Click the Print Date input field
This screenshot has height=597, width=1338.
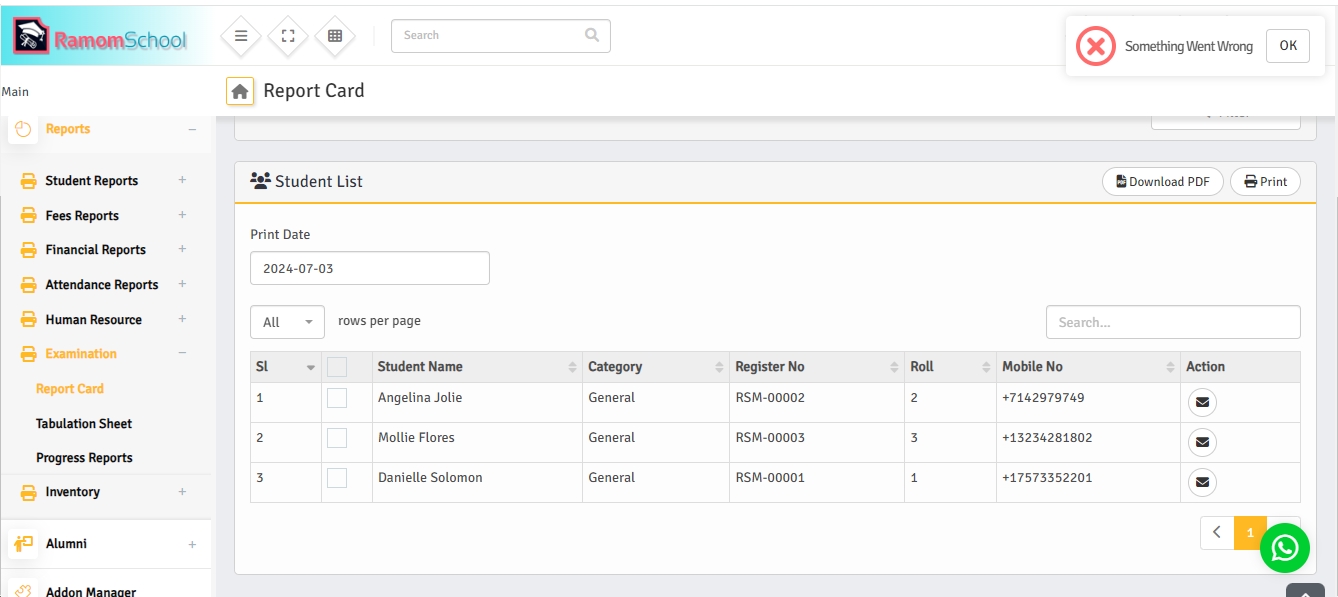point(370,268)
